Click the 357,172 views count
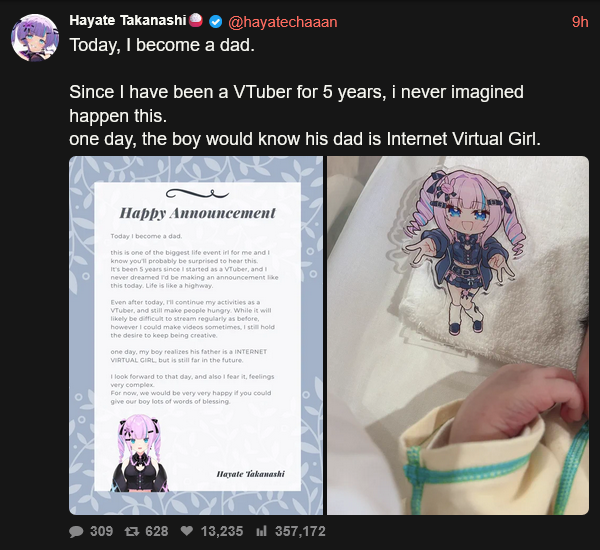 pos(300,531)
